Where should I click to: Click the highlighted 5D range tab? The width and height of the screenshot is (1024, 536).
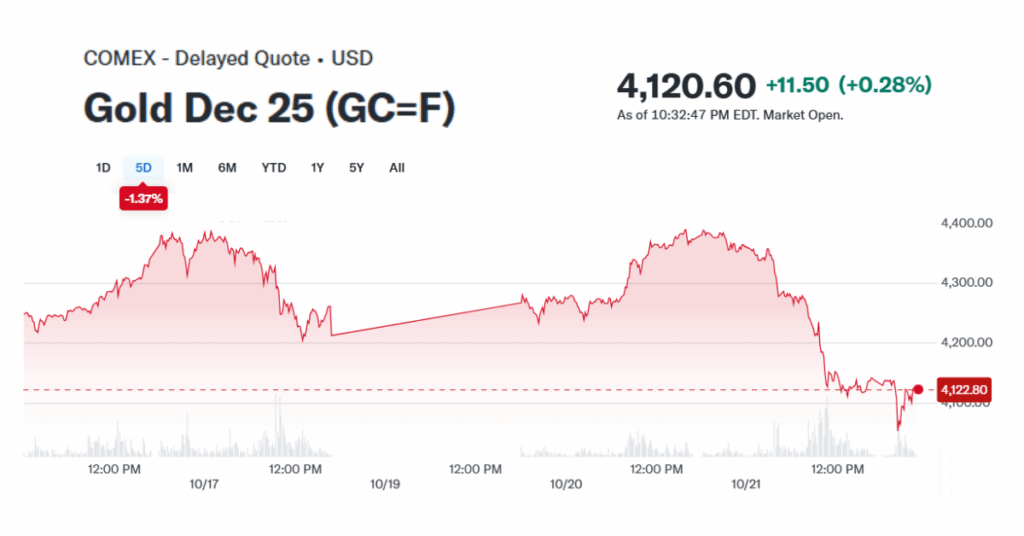click(x=143, y=168)
